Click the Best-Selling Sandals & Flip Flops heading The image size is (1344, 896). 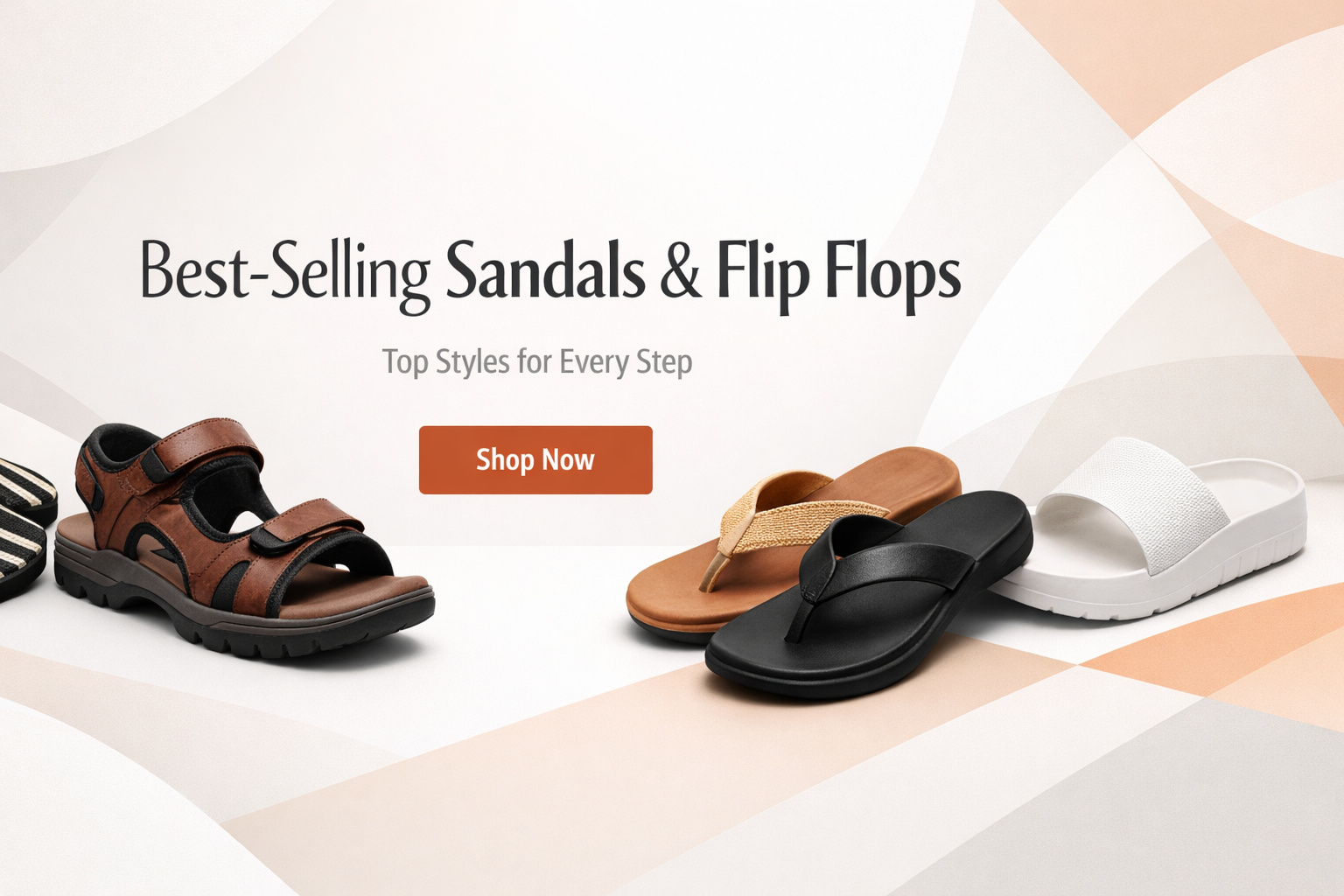click(550, 273)
